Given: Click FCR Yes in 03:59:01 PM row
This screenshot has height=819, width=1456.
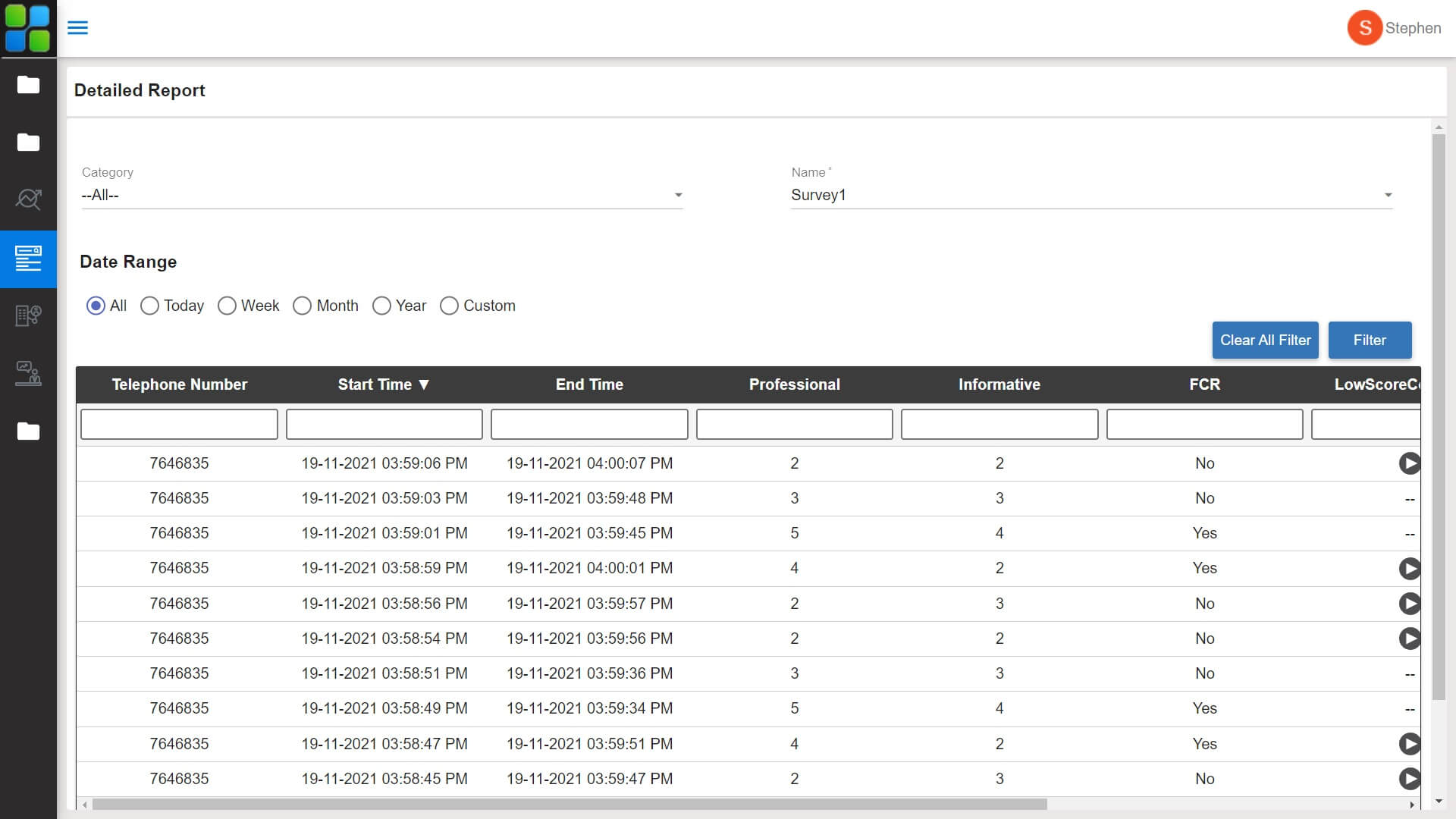Looking at the screenshot, I should click(x=1204, y=533).
